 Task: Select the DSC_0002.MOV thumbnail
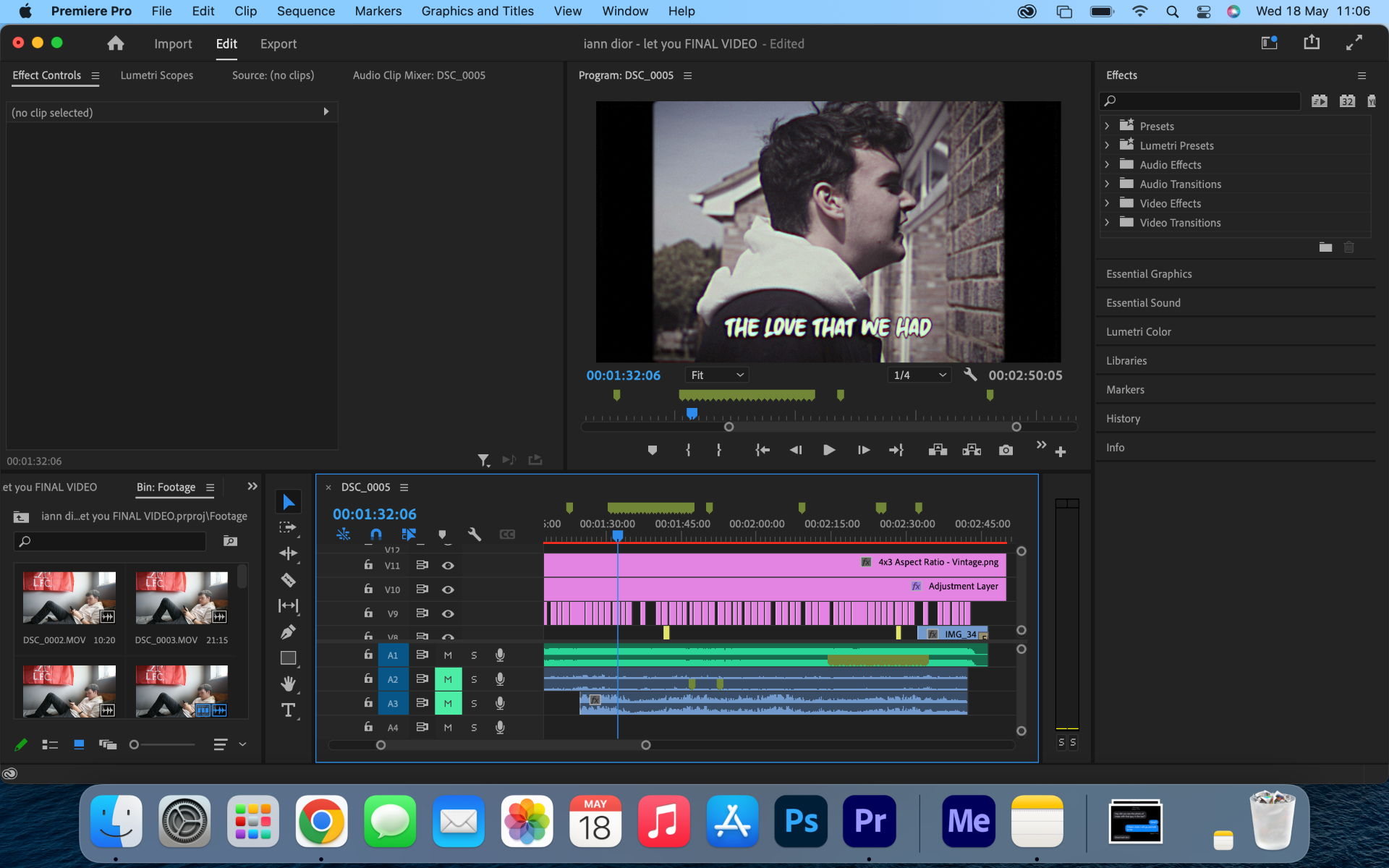point(69,599)
